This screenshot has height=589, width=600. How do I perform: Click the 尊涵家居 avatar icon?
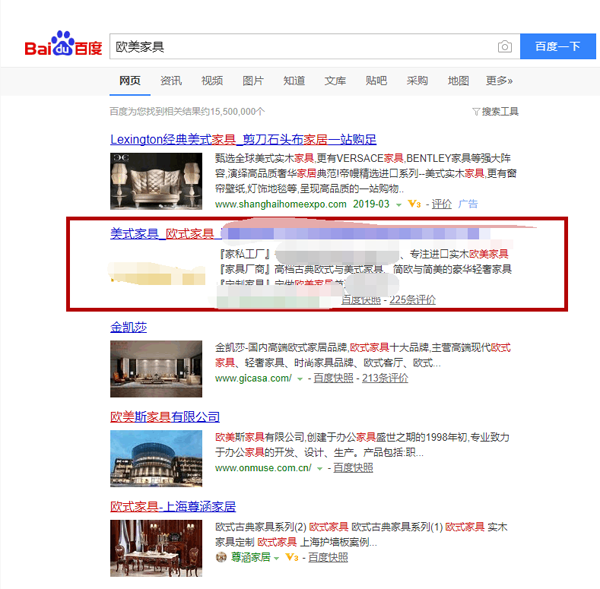221,557
